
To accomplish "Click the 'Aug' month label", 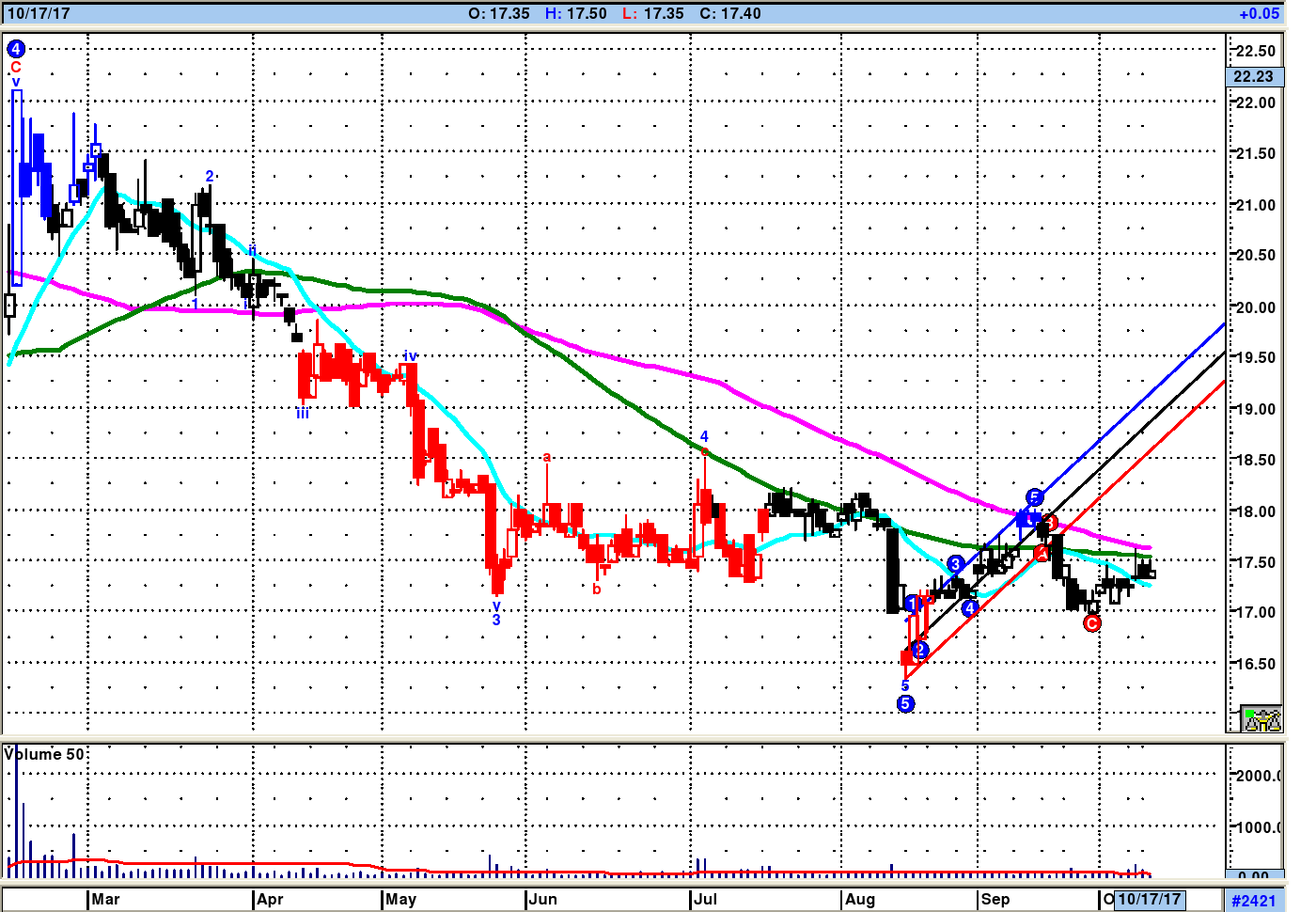I will tap(859, 899).
